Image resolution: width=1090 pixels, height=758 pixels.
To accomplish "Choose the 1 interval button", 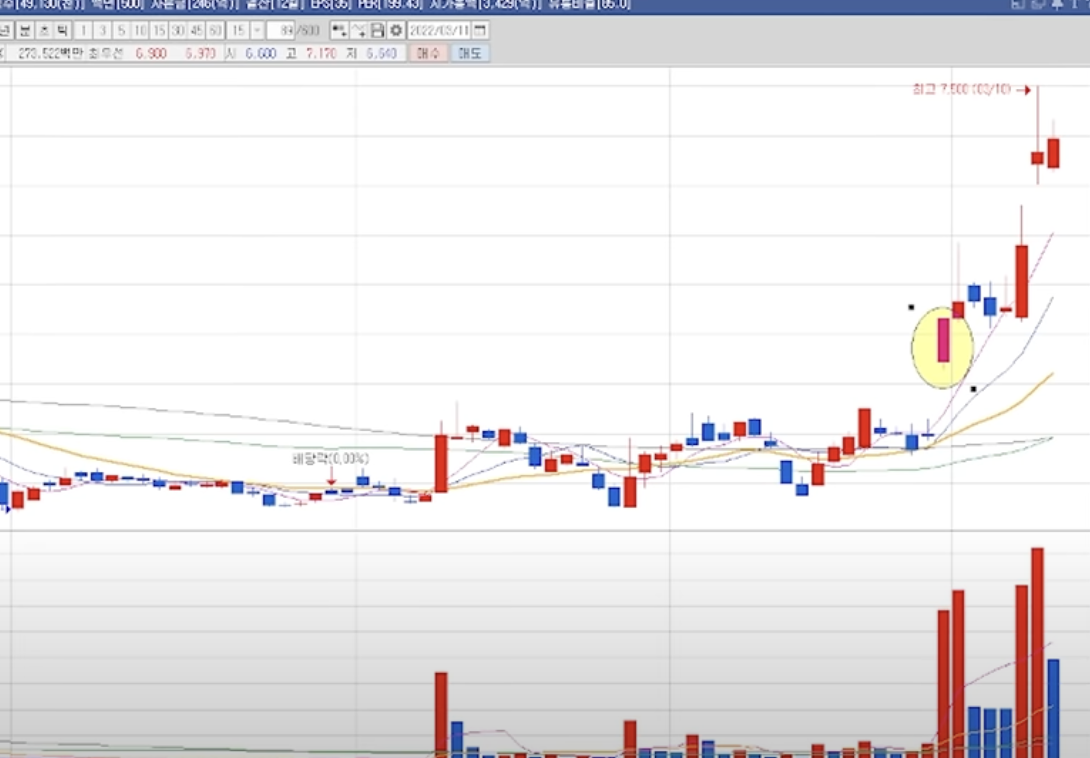I will click(x=83, y=31).
